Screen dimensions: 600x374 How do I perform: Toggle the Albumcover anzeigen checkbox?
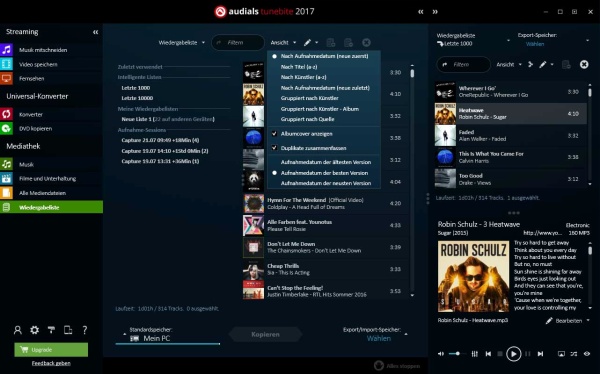(274, 134)
